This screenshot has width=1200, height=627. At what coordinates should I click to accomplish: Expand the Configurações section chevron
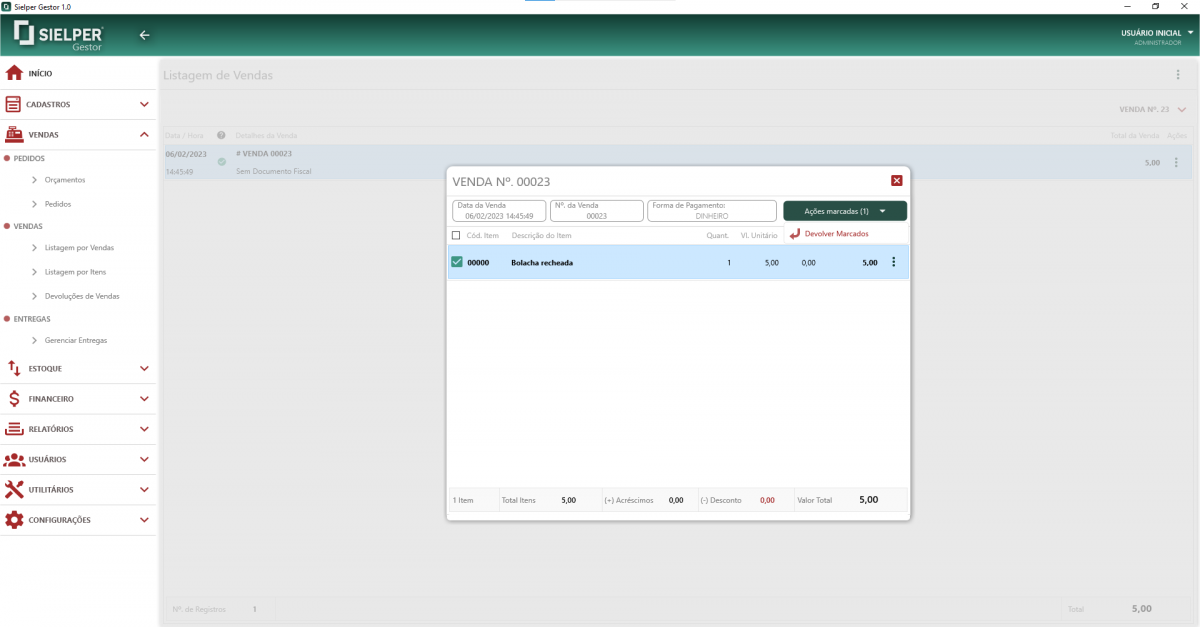point(144,520)
